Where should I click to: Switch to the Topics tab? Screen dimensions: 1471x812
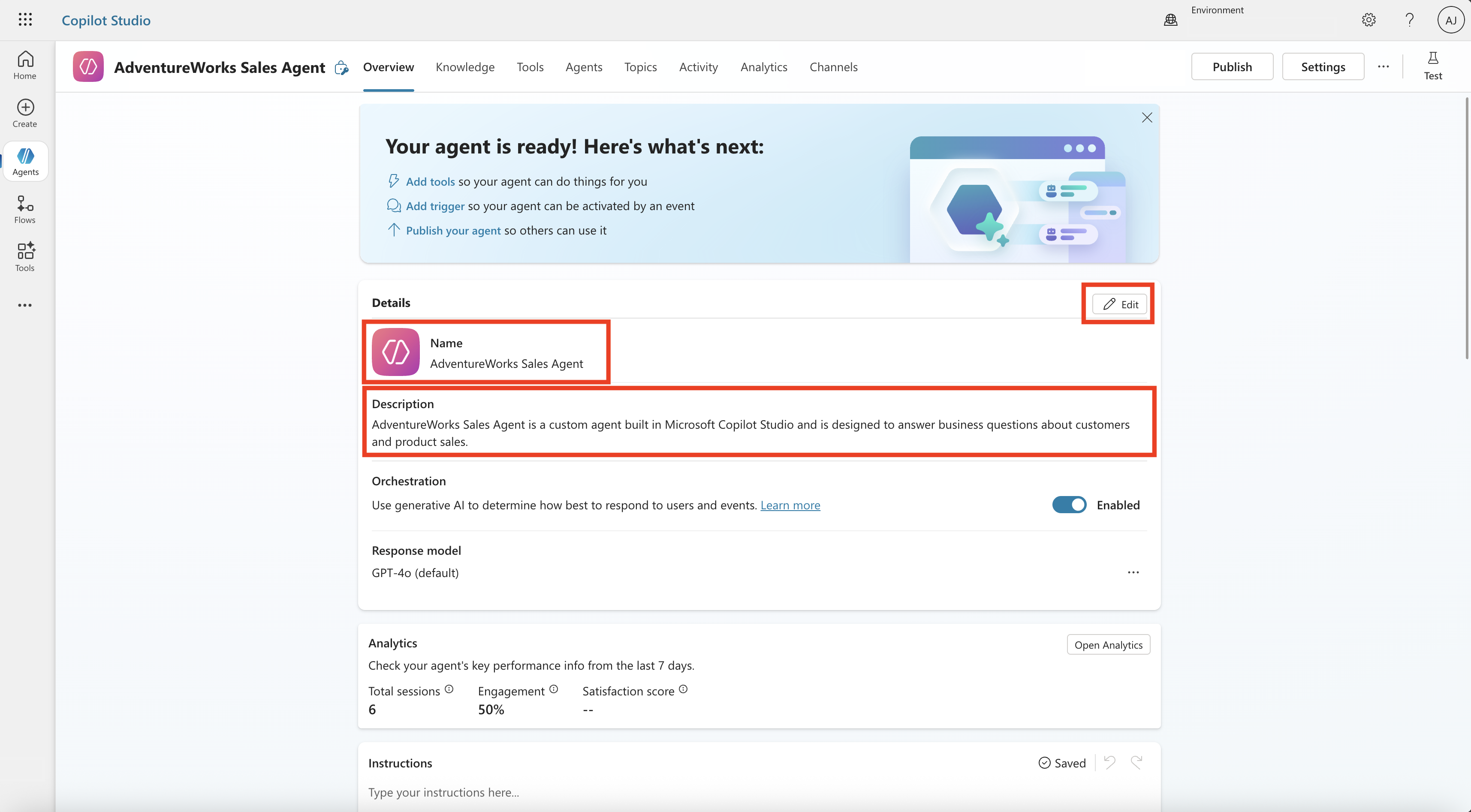click(640, 67)
